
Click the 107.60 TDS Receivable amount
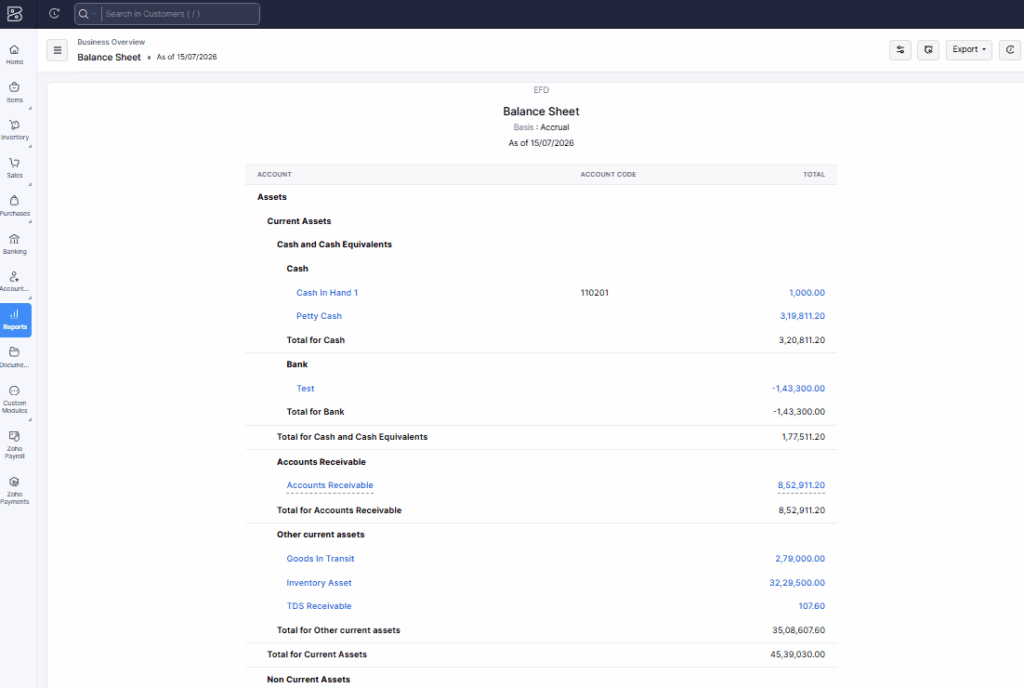pos(812,606)
